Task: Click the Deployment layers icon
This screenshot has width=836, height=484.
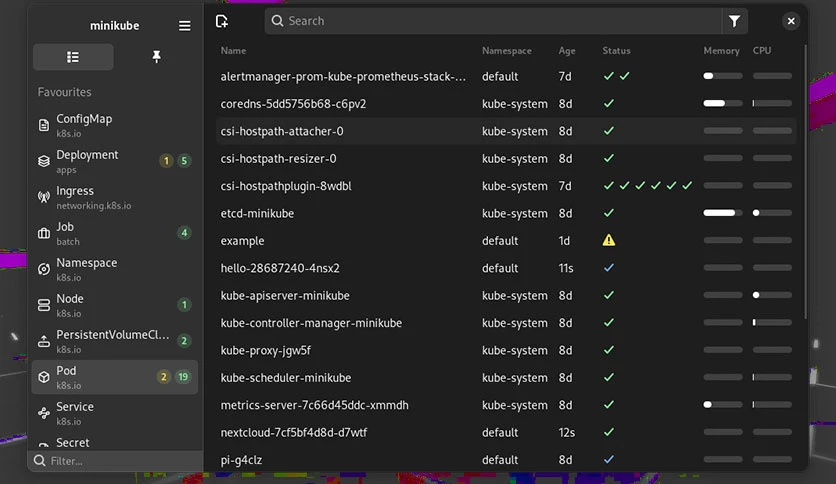Action: pyautogui.click(x=44, y=161)
